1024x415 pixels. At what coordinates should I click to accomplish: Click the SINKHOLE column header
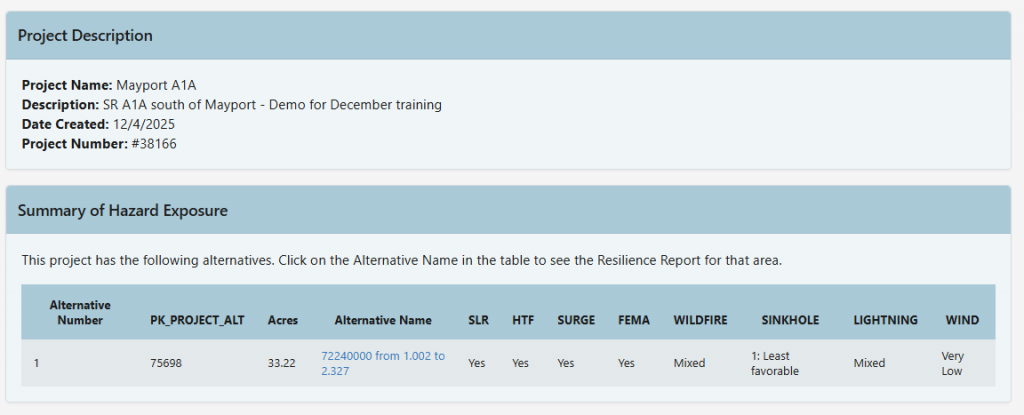click(790, 320)
